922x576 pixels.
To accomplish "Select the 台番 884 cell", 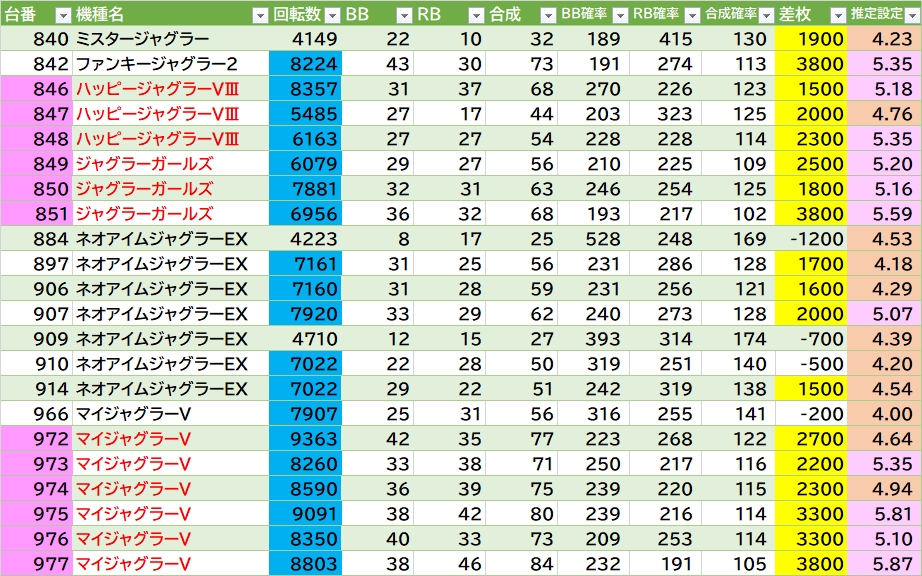I will [36, 239].
